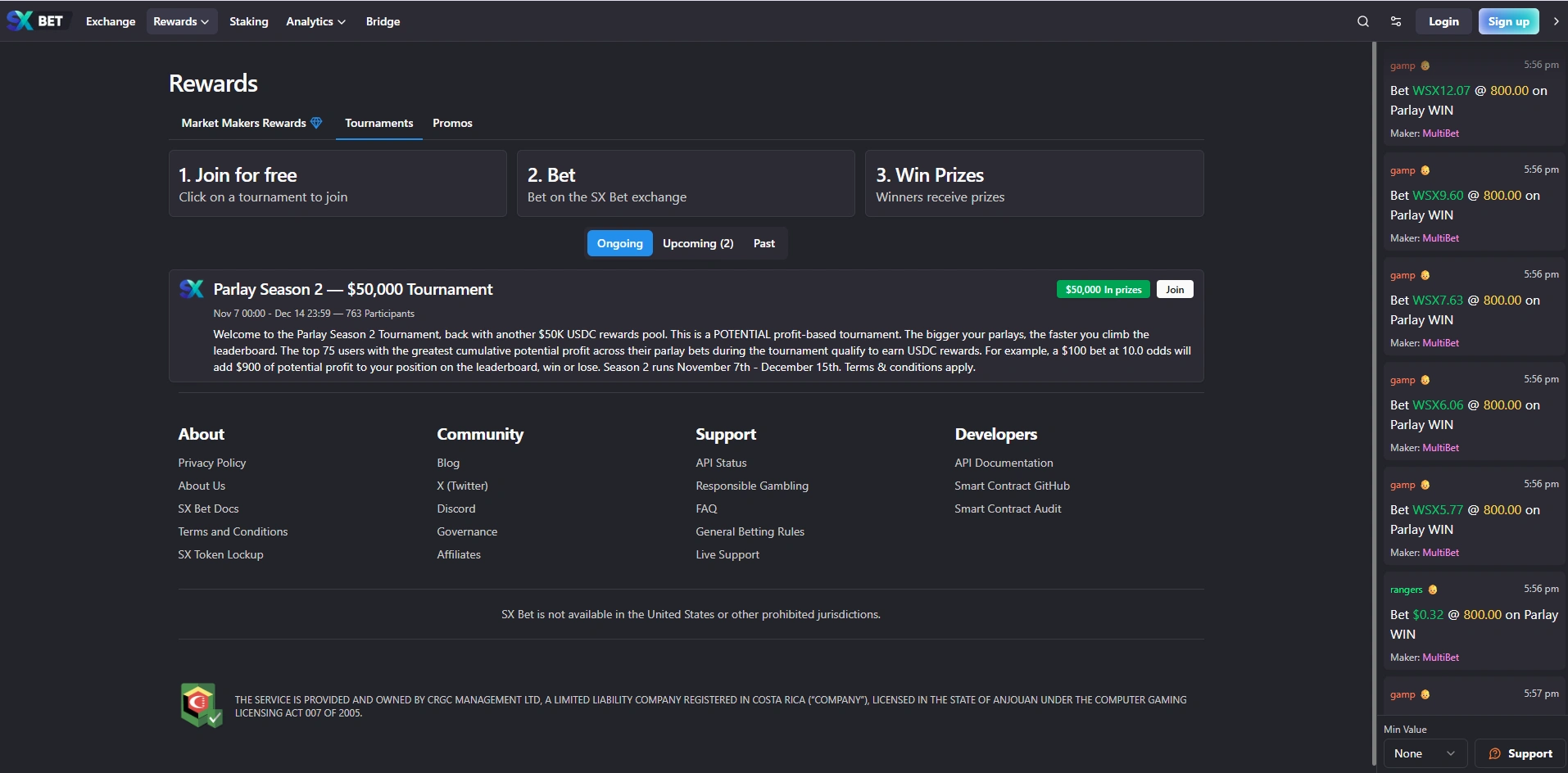This screenshot has height=773, width=1568.
Task: Click the $50,000 in prizes badge
Action: (x=1103, y=289)
